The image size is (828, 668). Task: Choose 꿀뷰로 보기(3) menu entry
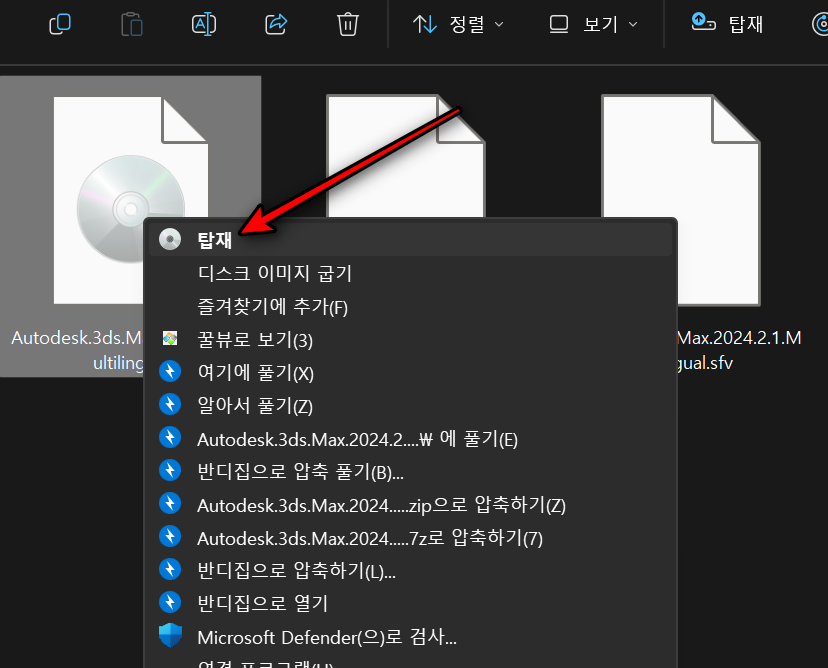click(410, 340)
